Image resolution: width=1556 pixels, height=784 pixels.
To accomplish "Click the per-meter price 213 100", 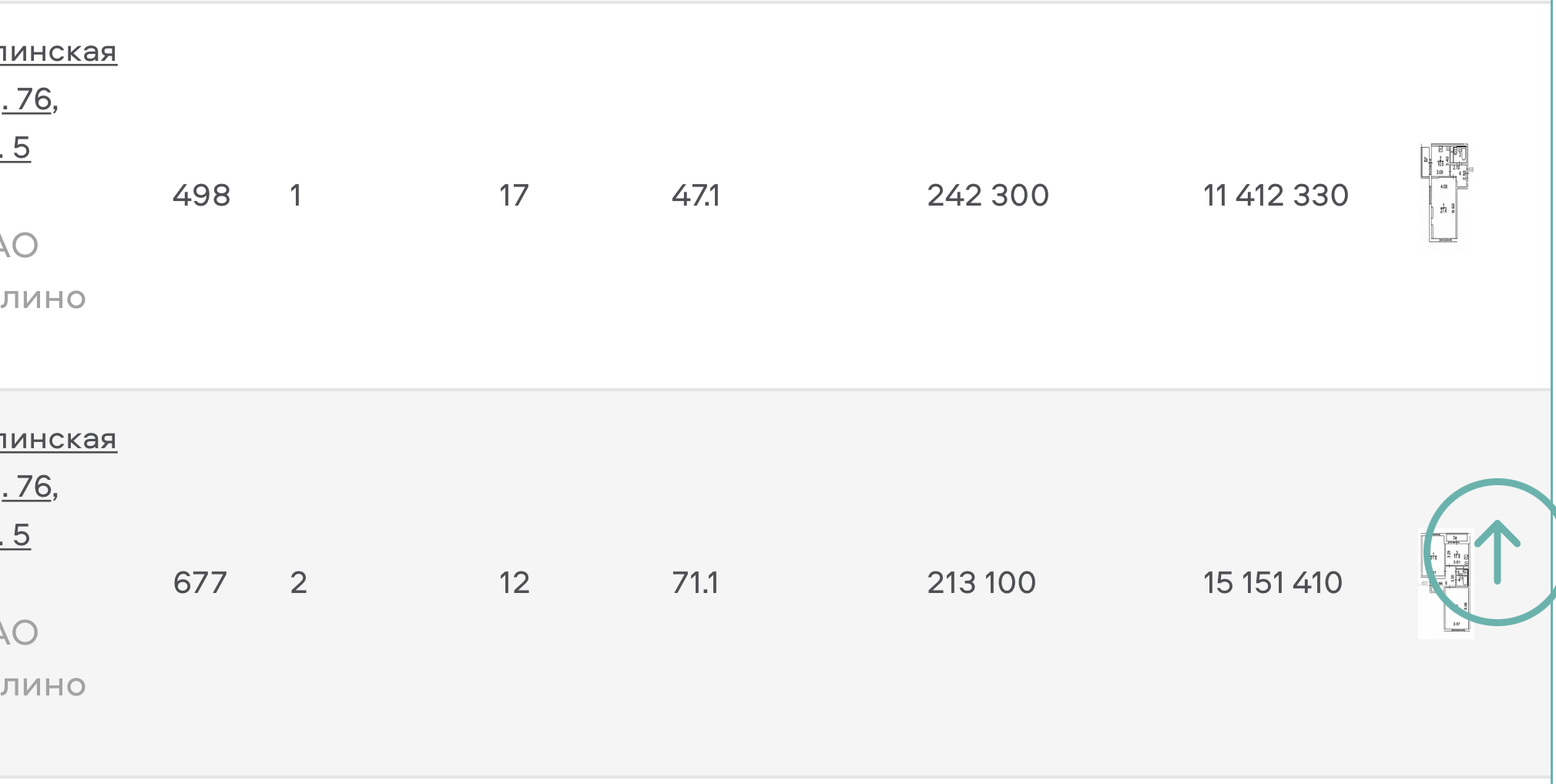I will pos(981,583).
